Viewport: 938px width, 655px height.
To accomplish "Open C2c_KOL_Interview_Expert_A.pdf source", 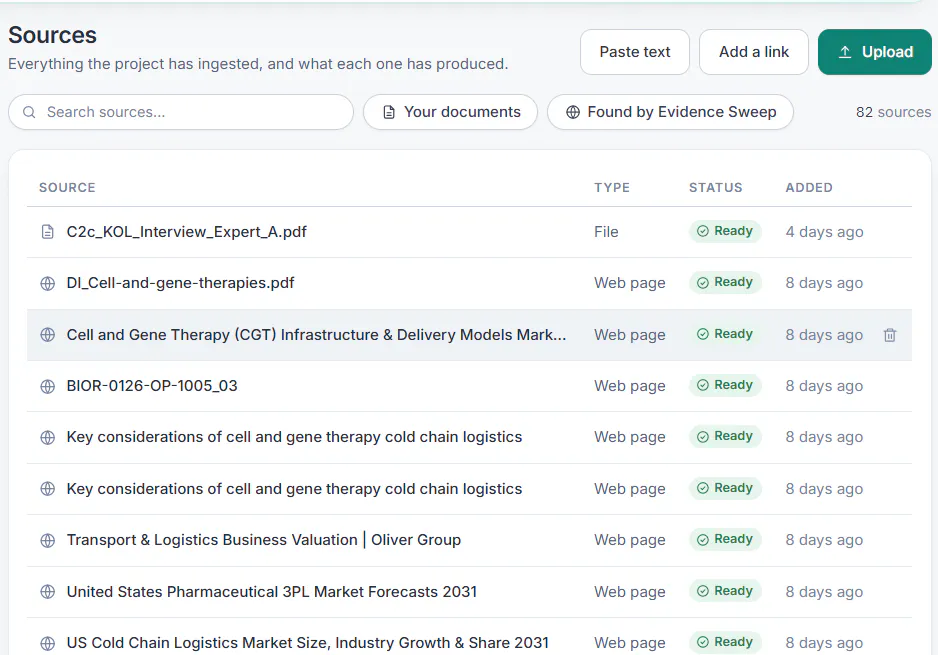I will pos(187,231).
